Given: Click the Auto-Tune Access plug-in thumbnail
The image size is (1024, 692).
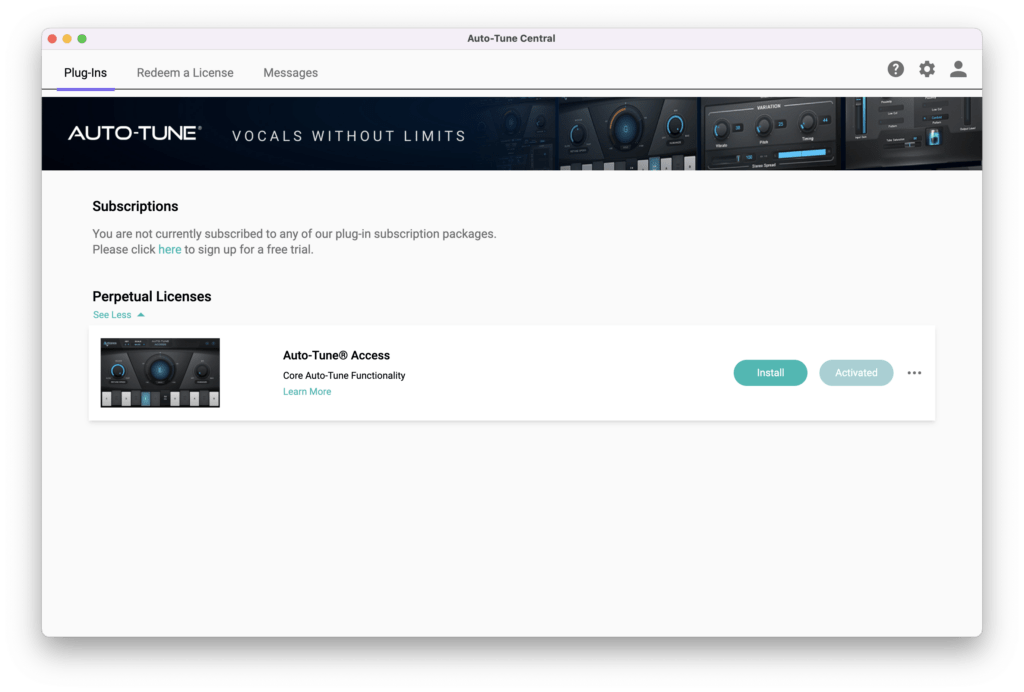Looking at the screenshot, I should pyautogui.click(x=160, y=373).
